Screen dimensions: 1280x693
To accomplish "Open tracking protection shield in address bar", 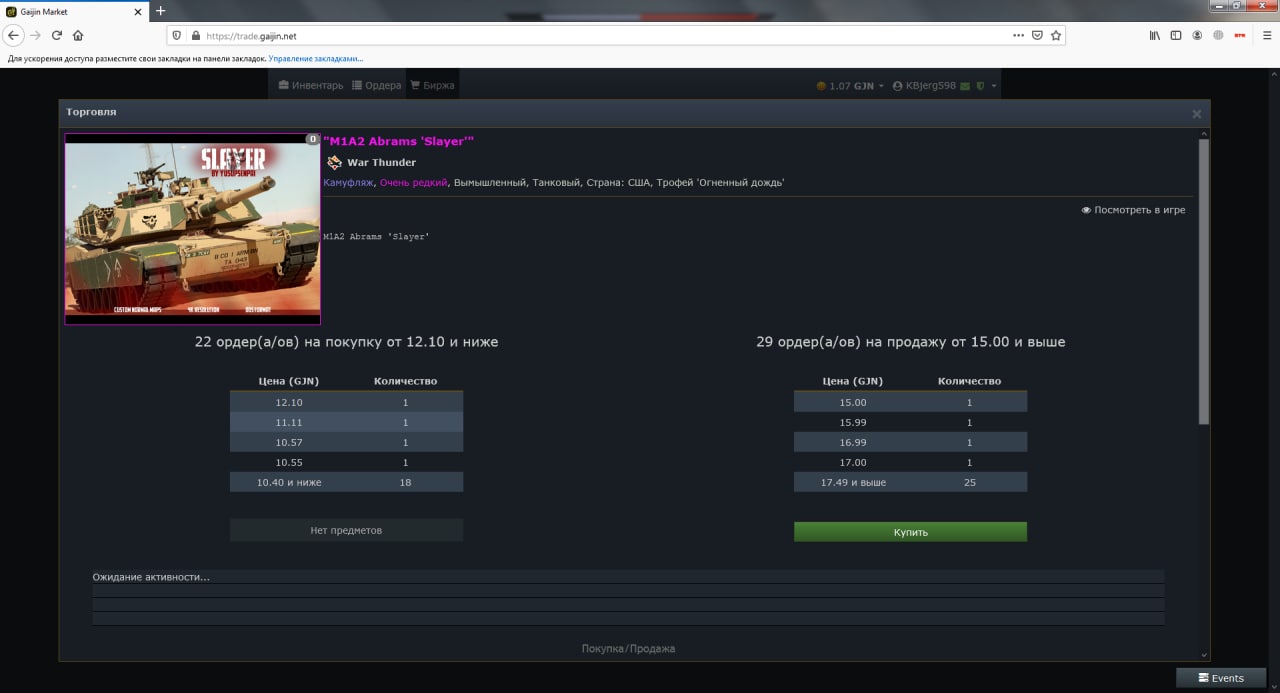I will click(x=176, y=35).
